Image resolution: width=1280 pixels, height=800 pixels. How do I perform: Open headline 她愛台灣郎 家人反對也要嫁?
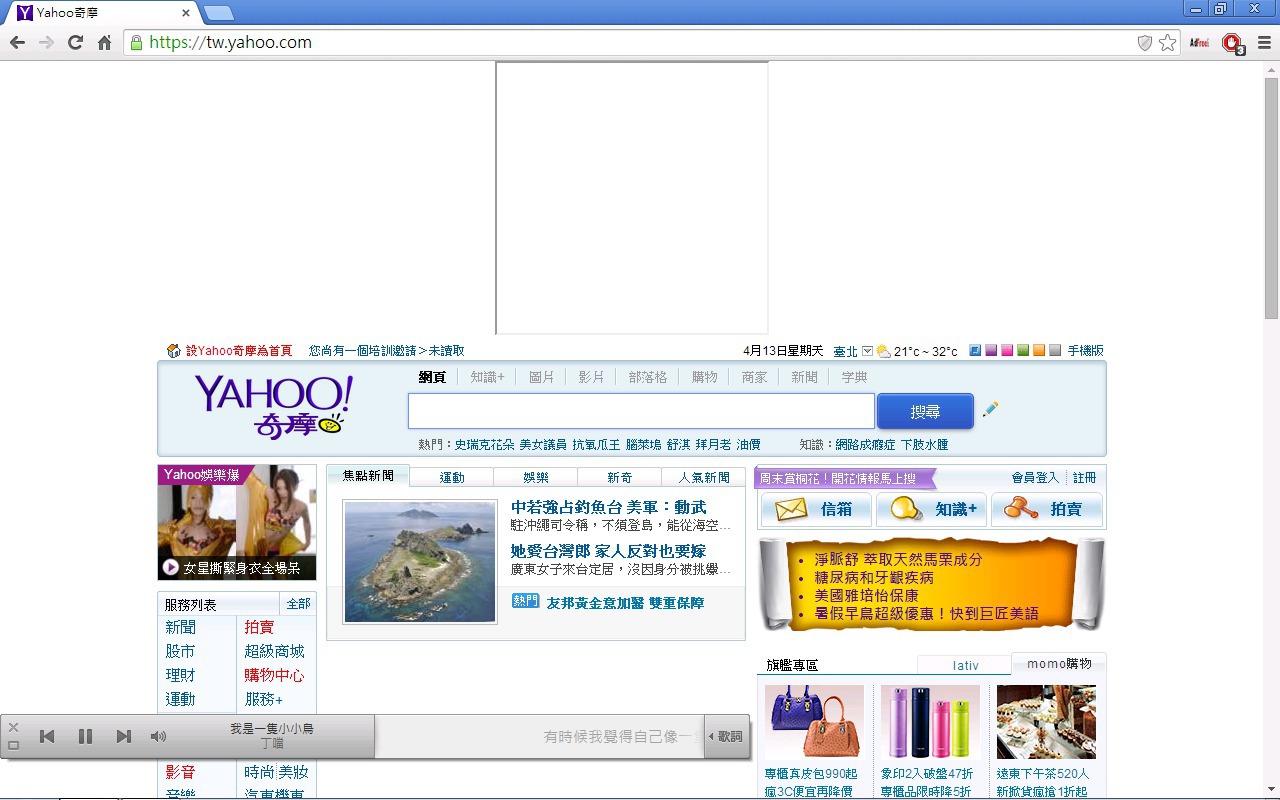tap(608, 551)
